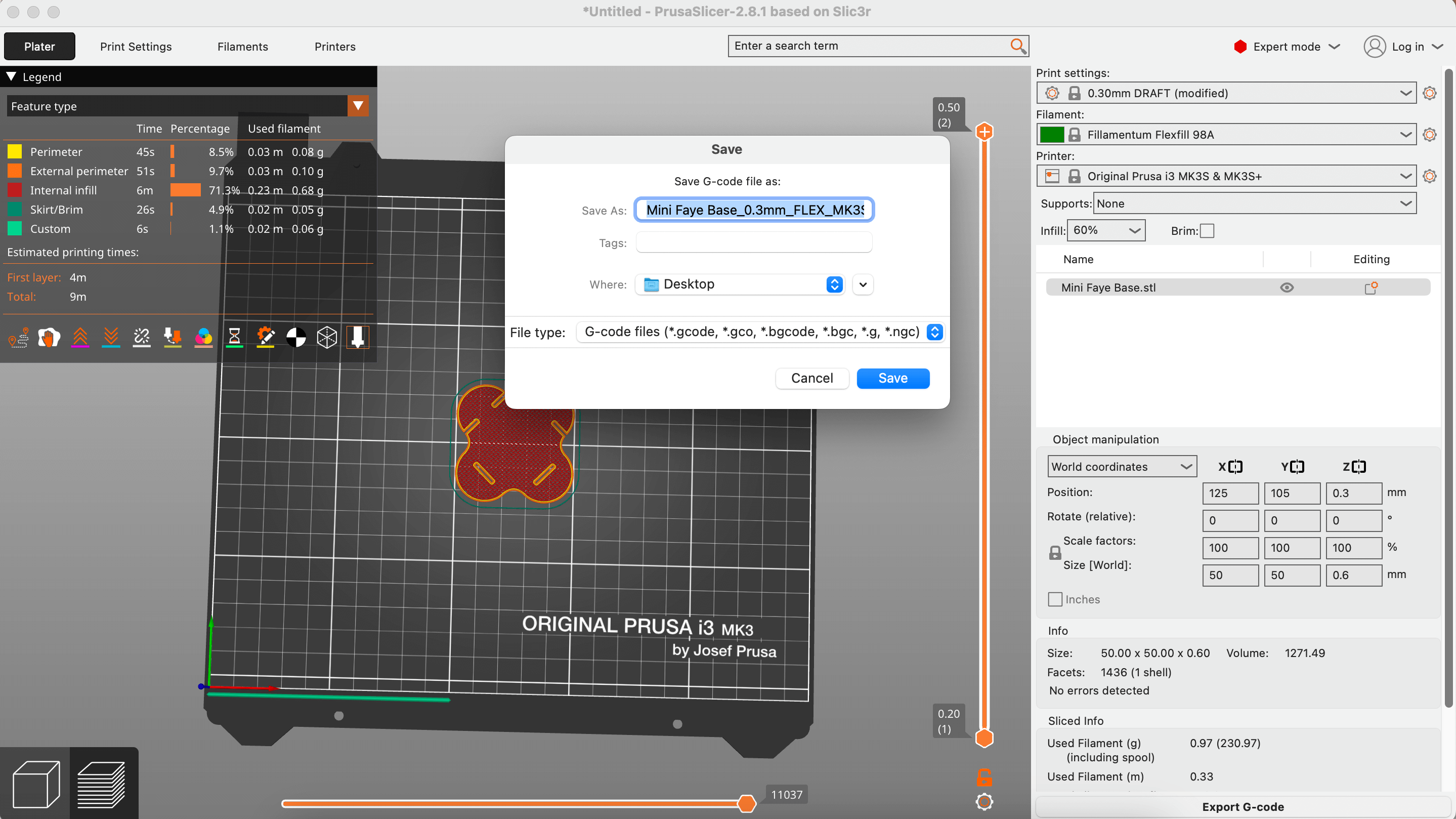
Task: Toggle Seams visibility icon
Action: pyautogui.click(x=141, y=338)
